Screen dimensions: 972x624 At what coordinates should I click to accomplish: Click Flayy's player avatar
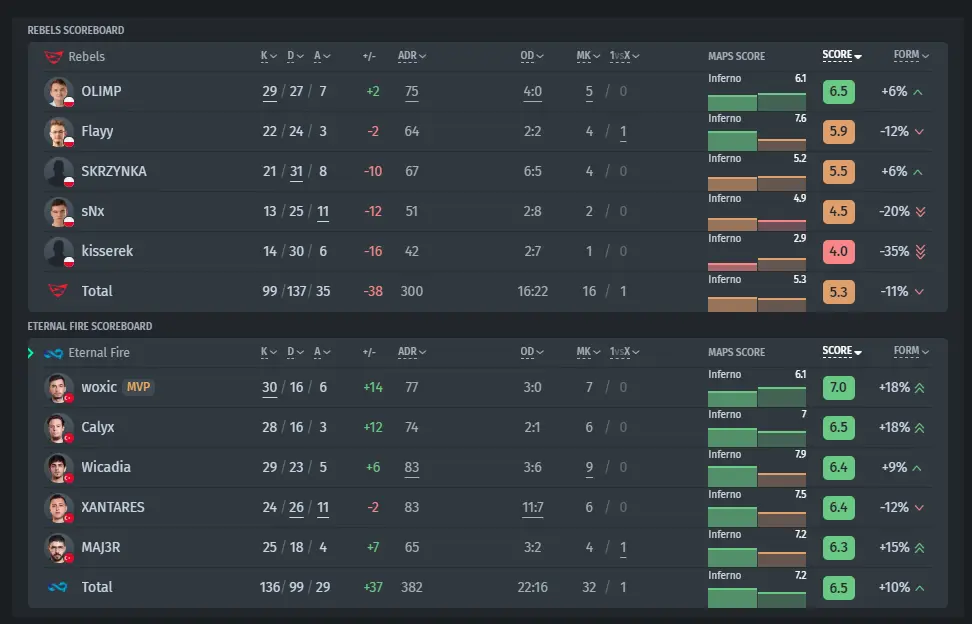tap(59, 131)
